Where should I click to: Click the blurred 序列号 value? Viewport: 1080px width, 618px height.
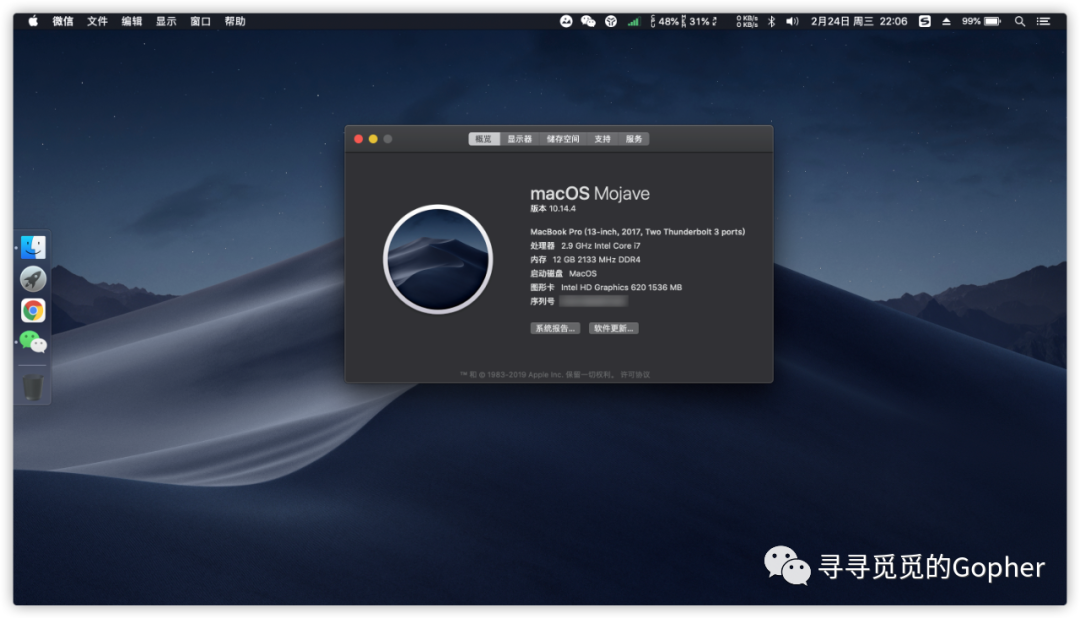tap(594, 301)
